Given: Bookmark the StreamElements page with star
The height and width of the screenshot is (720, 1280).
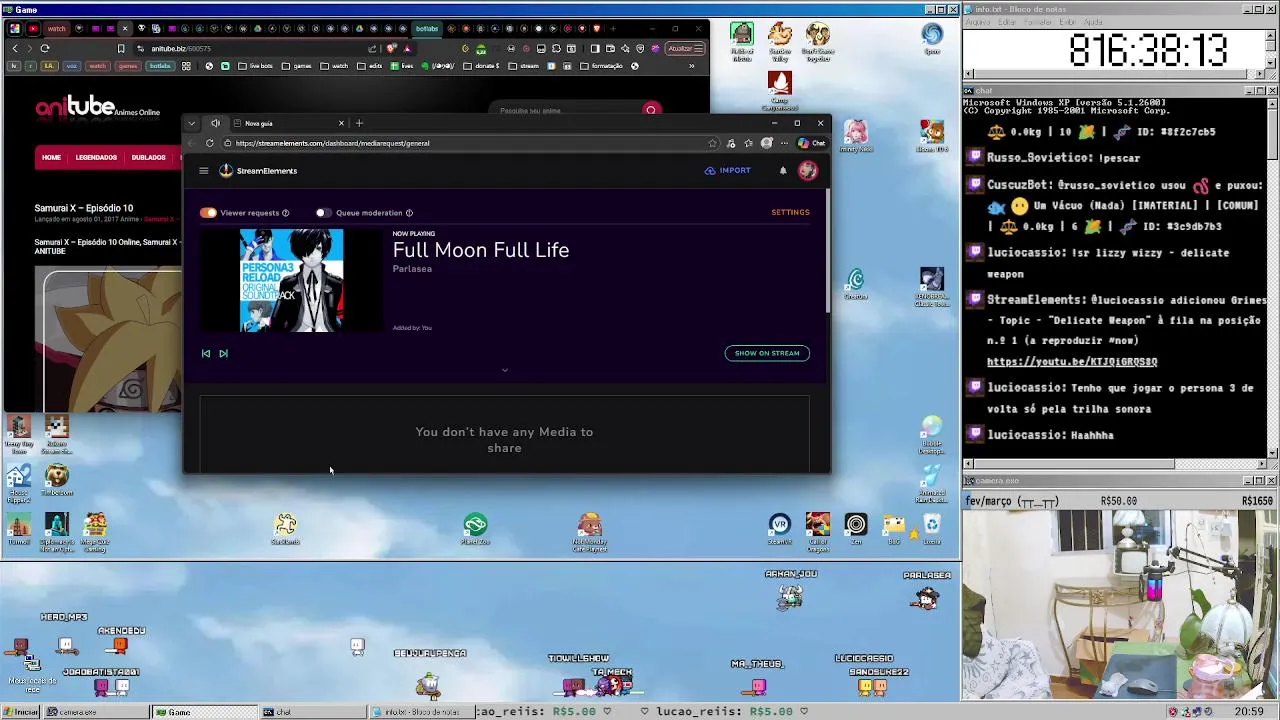Looking at the screenshot, I should pos(712,143).
